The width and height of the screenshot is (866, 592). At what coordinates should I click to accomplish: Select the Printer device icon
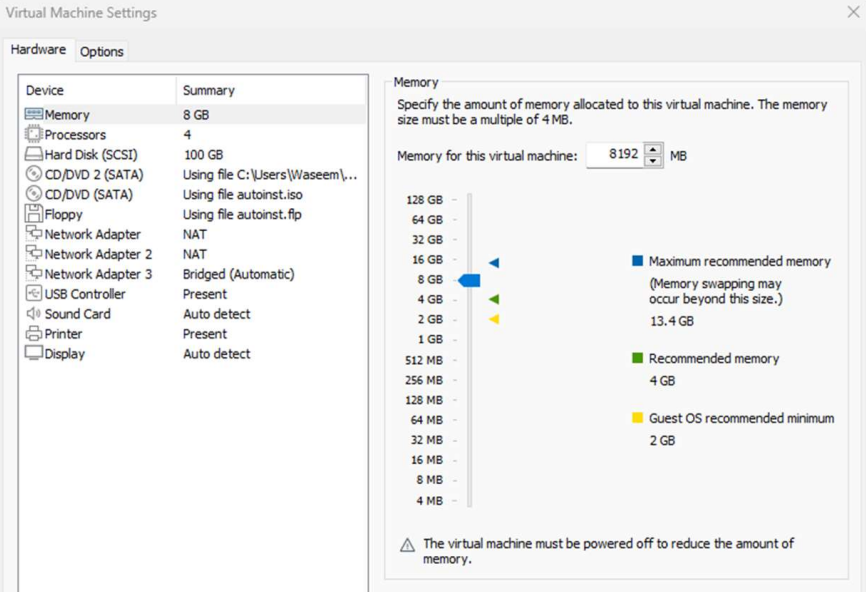pyautogui.click(x=33, y=334)
